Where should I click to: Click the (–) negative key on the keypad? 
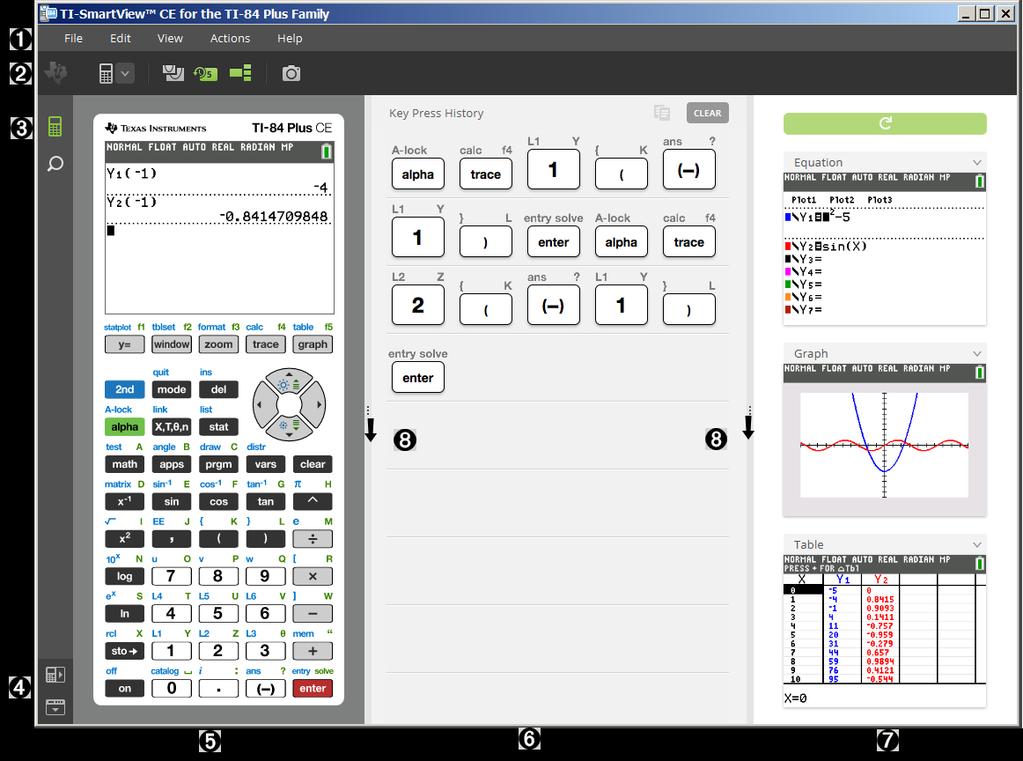tap(266, 688)
